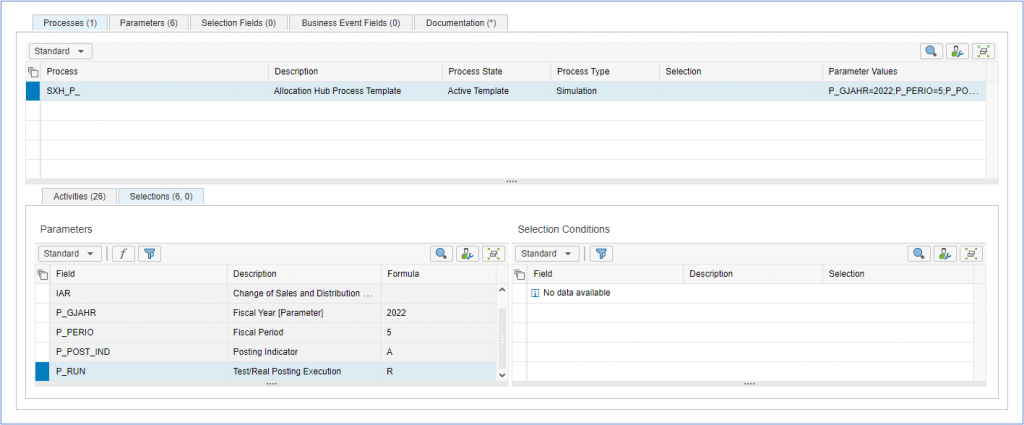The image size is (1024, 425).
Task: Toggle row selector for the P_GJAHR field
Action: [42, 313]
